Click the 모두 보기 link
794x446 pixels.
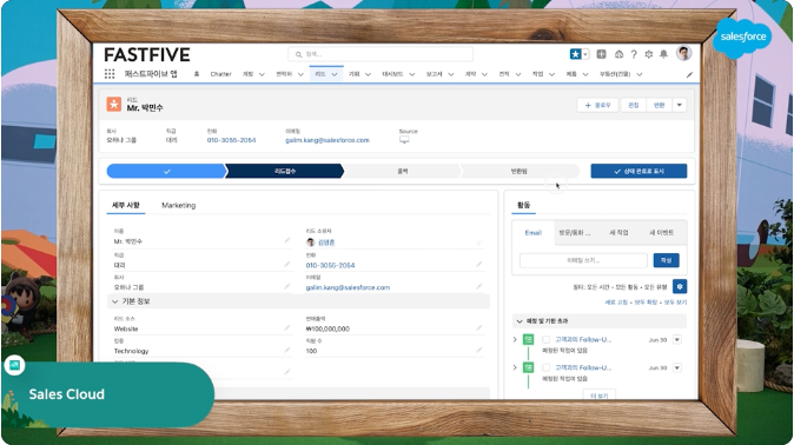(x=675, y=302)
